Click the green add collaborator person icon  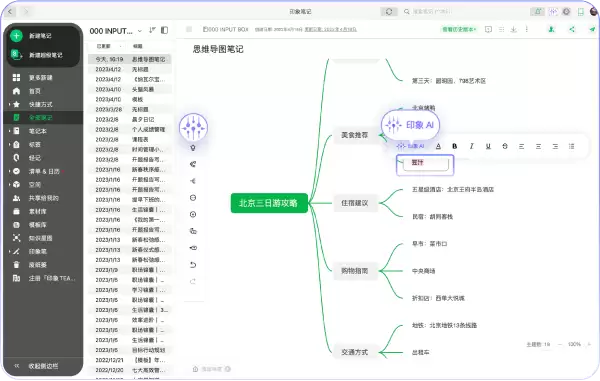click(551, 29)
